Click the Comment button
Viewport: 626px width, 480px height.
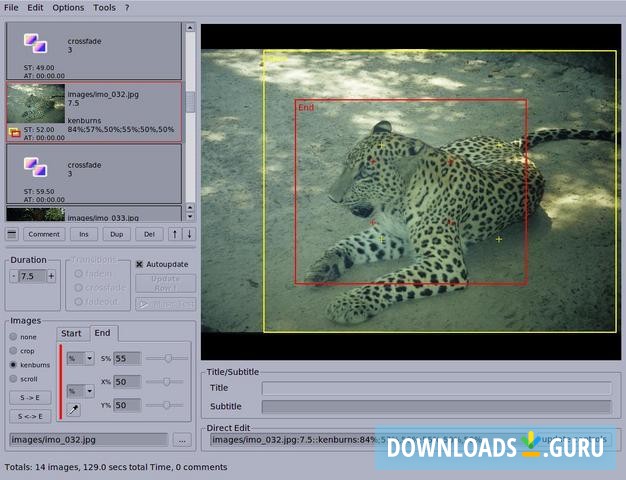44,234
